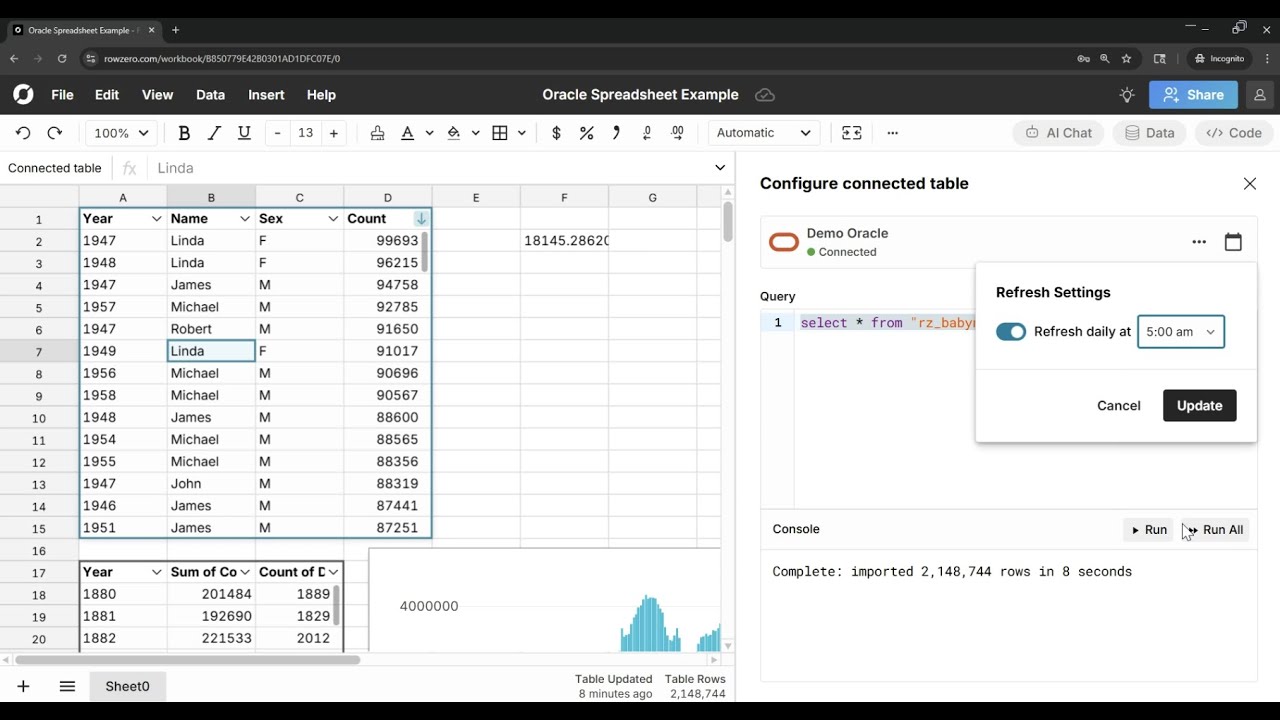Image resolution: width=1280 pixels, height=720 pixels.
Task: Open the Automatic format dropdown
Action: click(764, 133)
